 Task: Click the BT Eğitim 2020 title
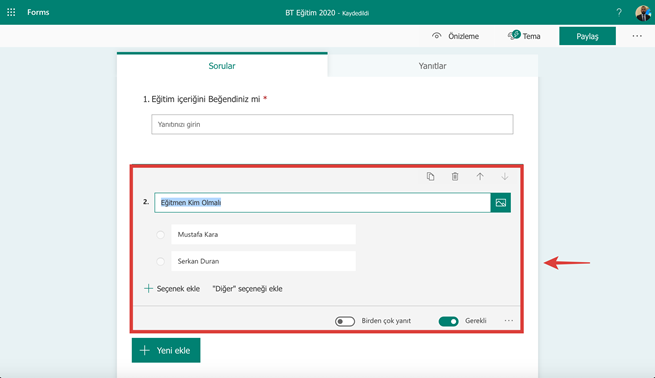310,13
